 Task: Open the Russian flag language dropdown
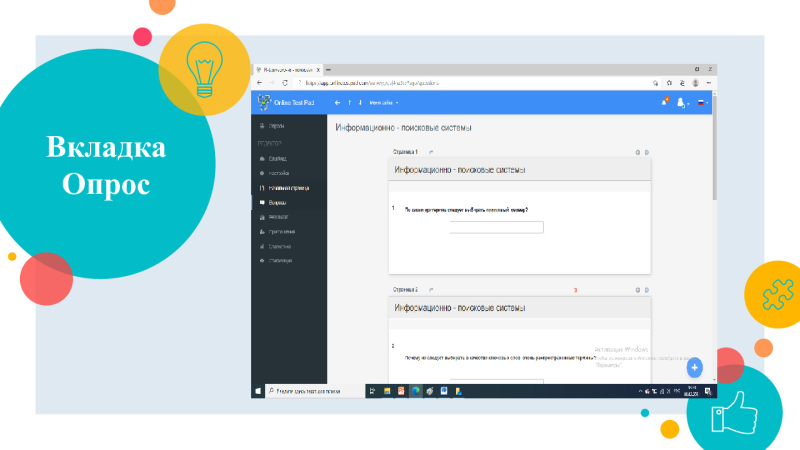(703, 103)
